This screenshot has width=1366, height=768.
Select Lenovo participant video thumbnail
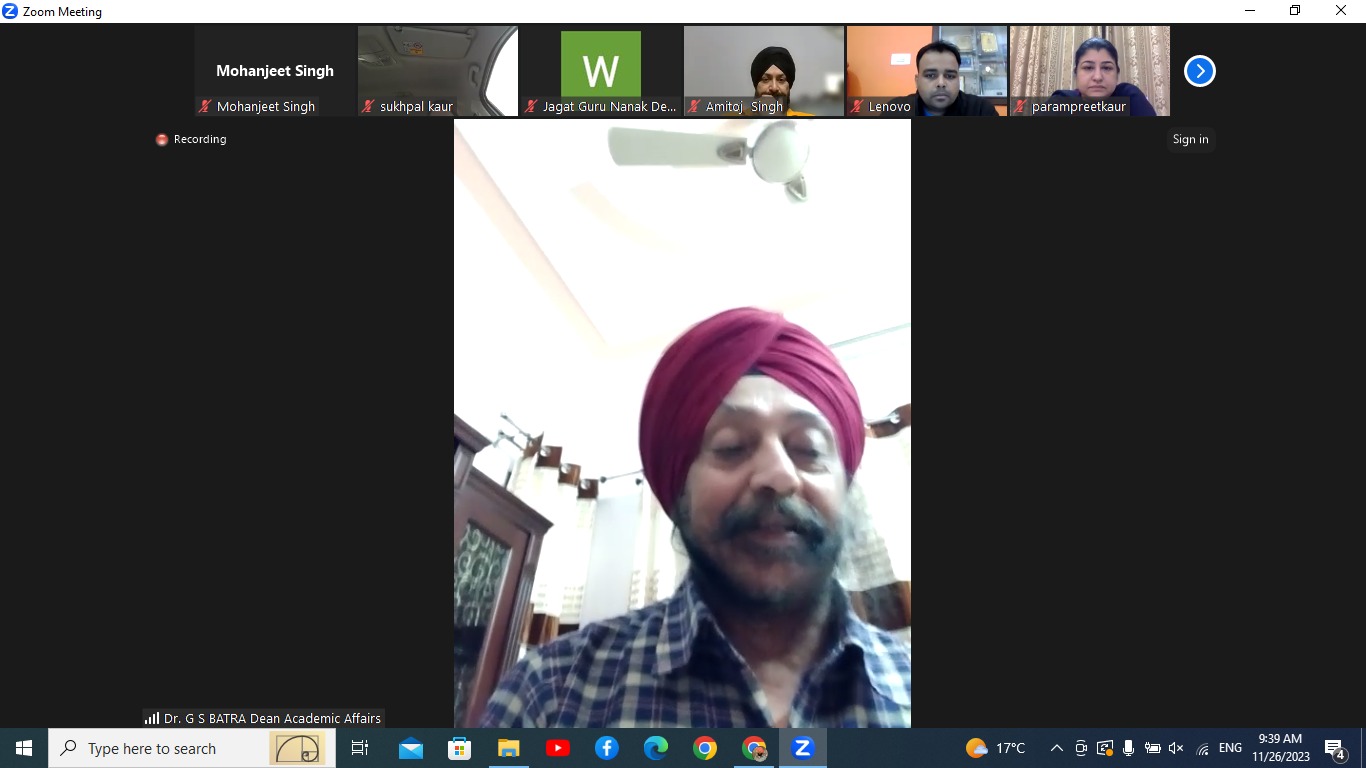pos(927,71)
